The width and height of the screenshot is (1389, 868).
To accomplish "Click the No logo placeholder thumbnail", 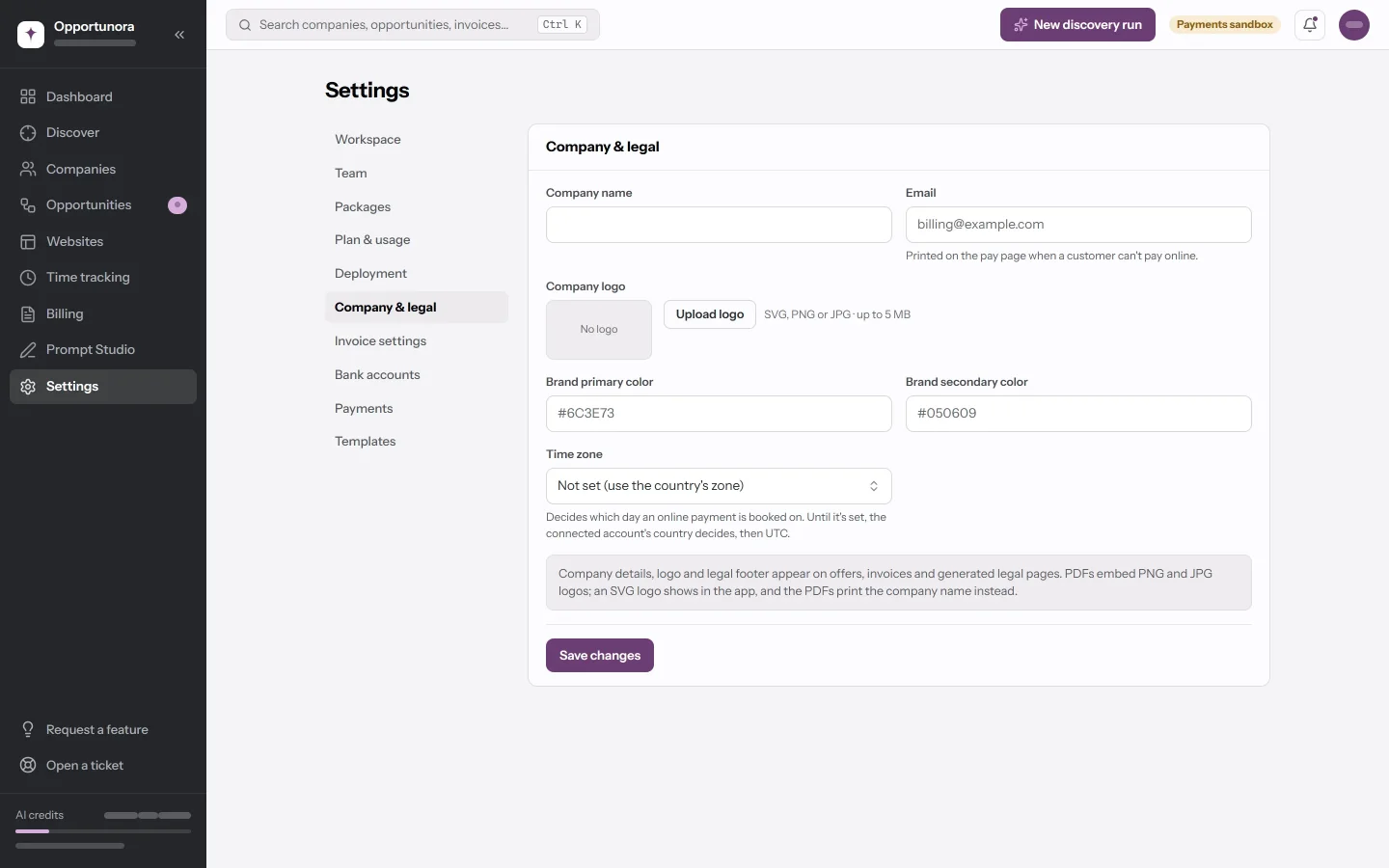I will 599,330.
